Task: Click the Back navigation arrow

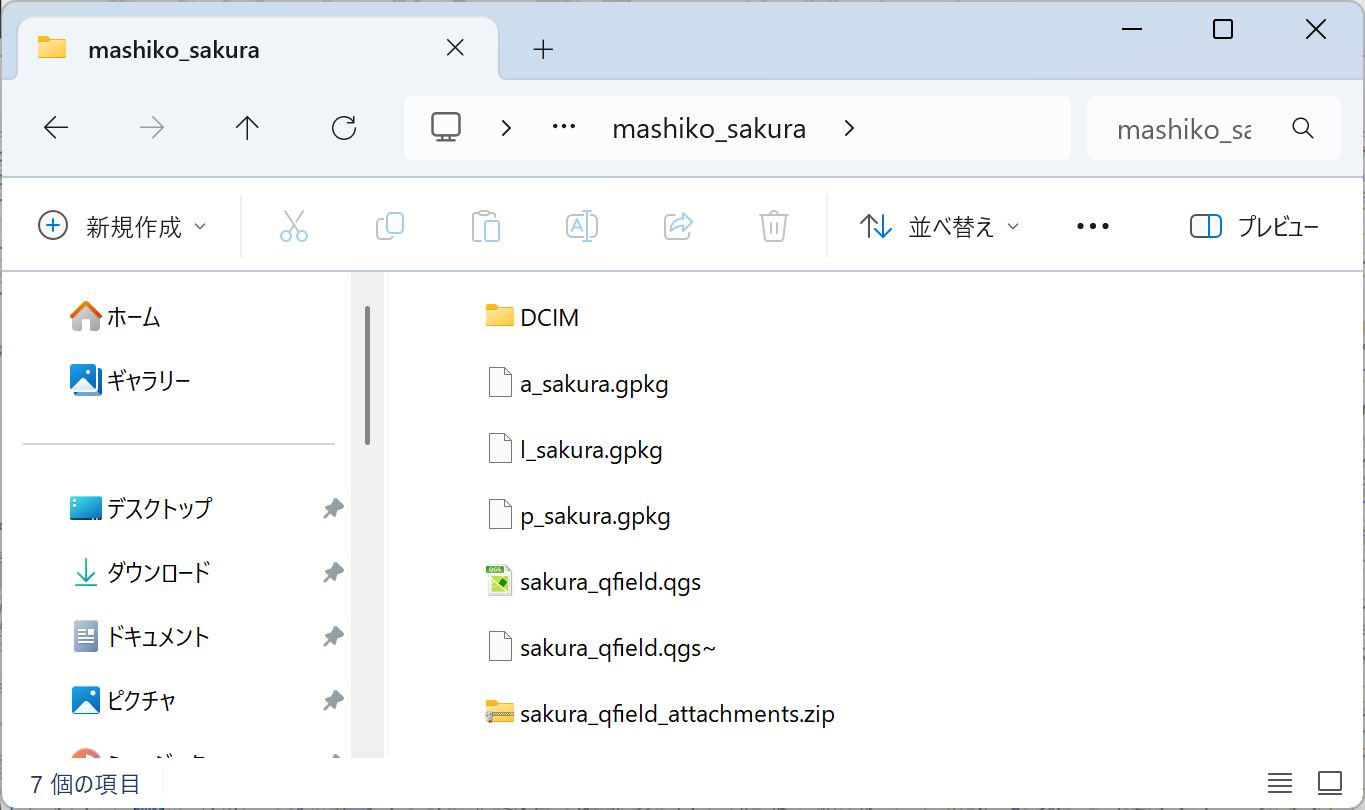Action: tap(56, 128)
